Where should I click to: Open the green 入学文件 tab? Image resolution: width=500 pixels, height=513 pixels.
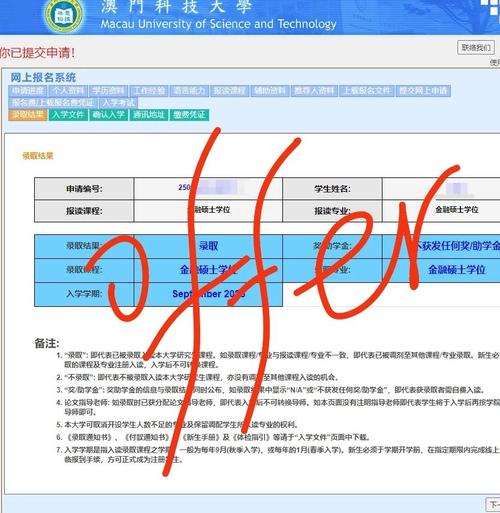click(x=68, y=115)
